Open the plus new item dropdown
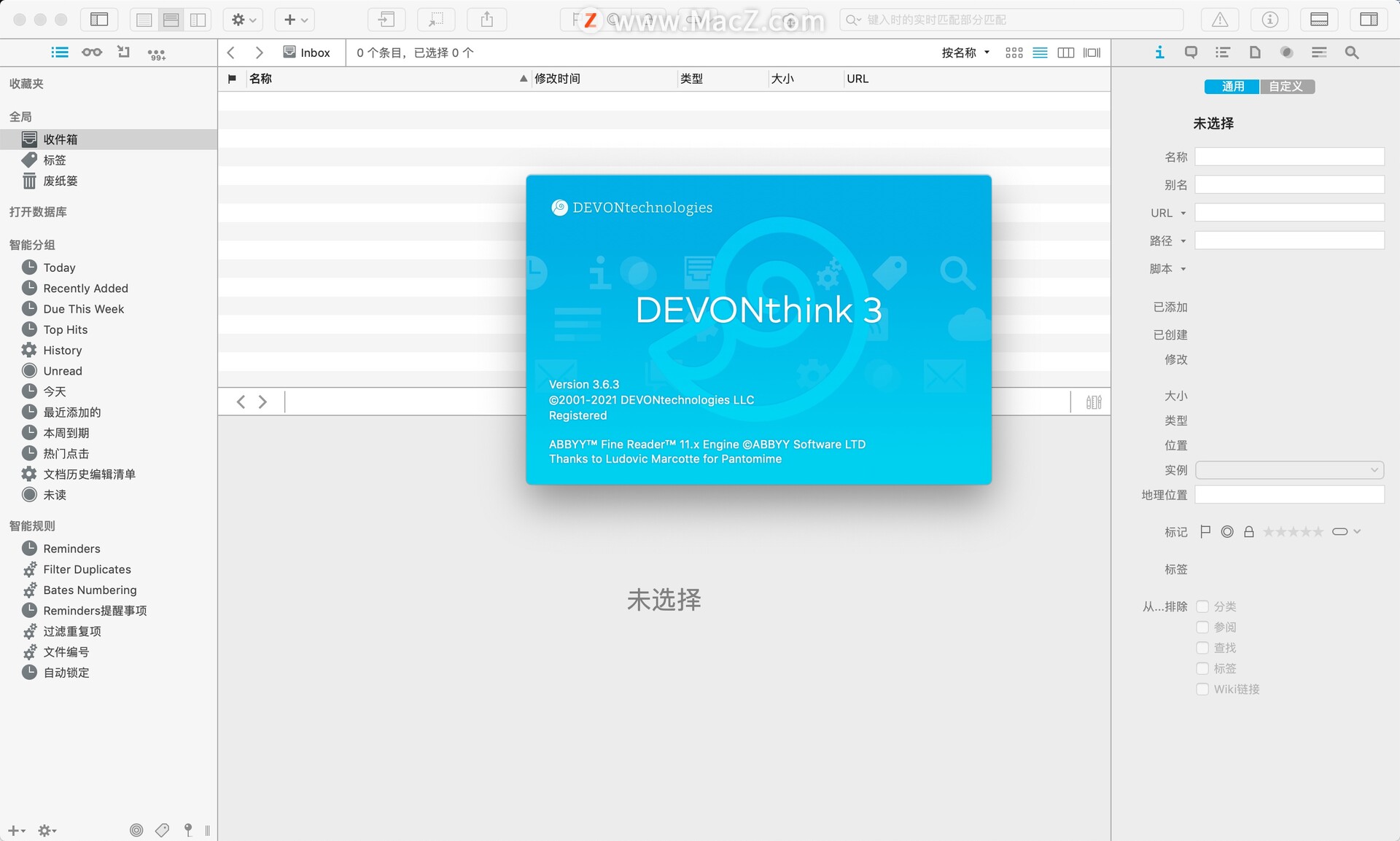This screenshot has height=841, width=1400. pos(295,20)
